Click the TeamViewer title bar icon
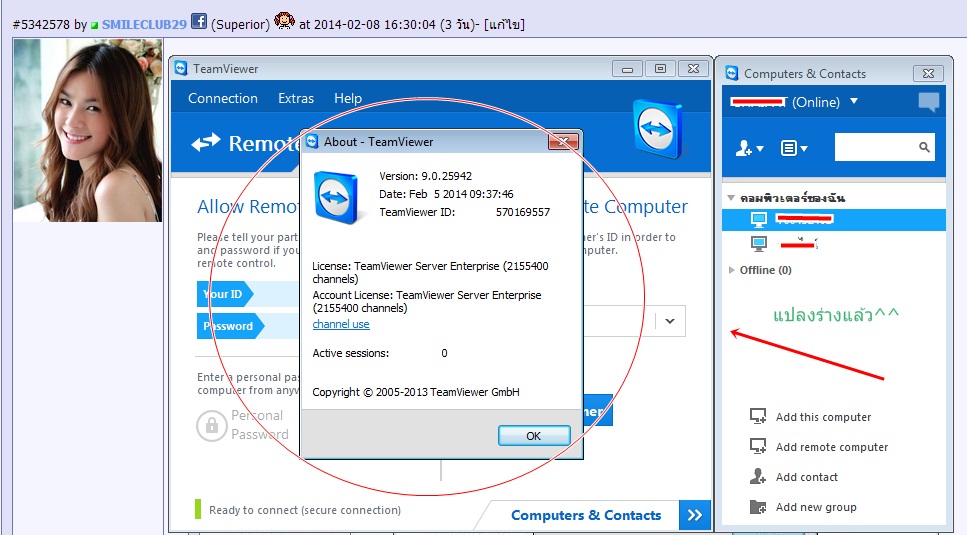 (x=181, y=68)
